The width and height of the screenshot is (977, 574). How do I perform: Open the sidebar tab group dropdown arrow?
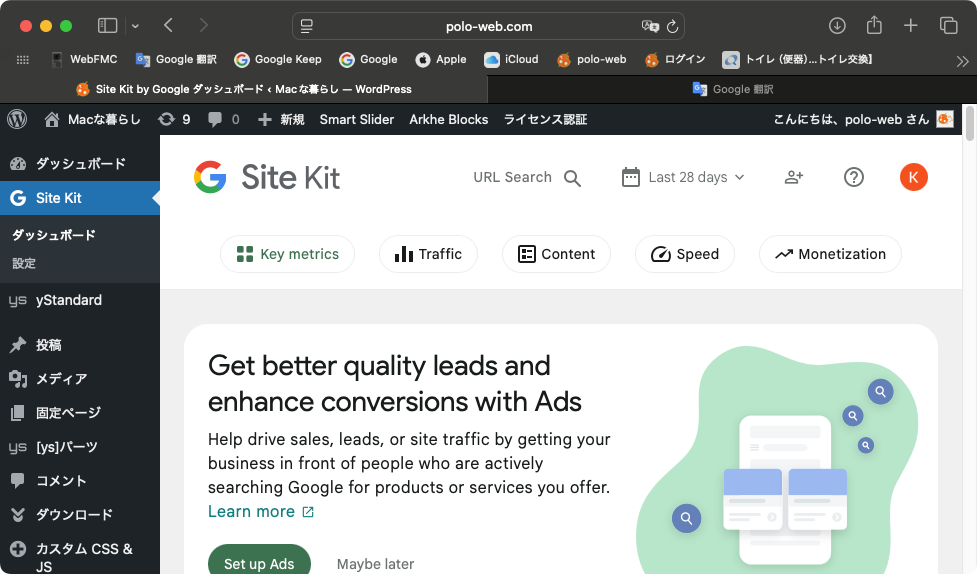(135, 26)
